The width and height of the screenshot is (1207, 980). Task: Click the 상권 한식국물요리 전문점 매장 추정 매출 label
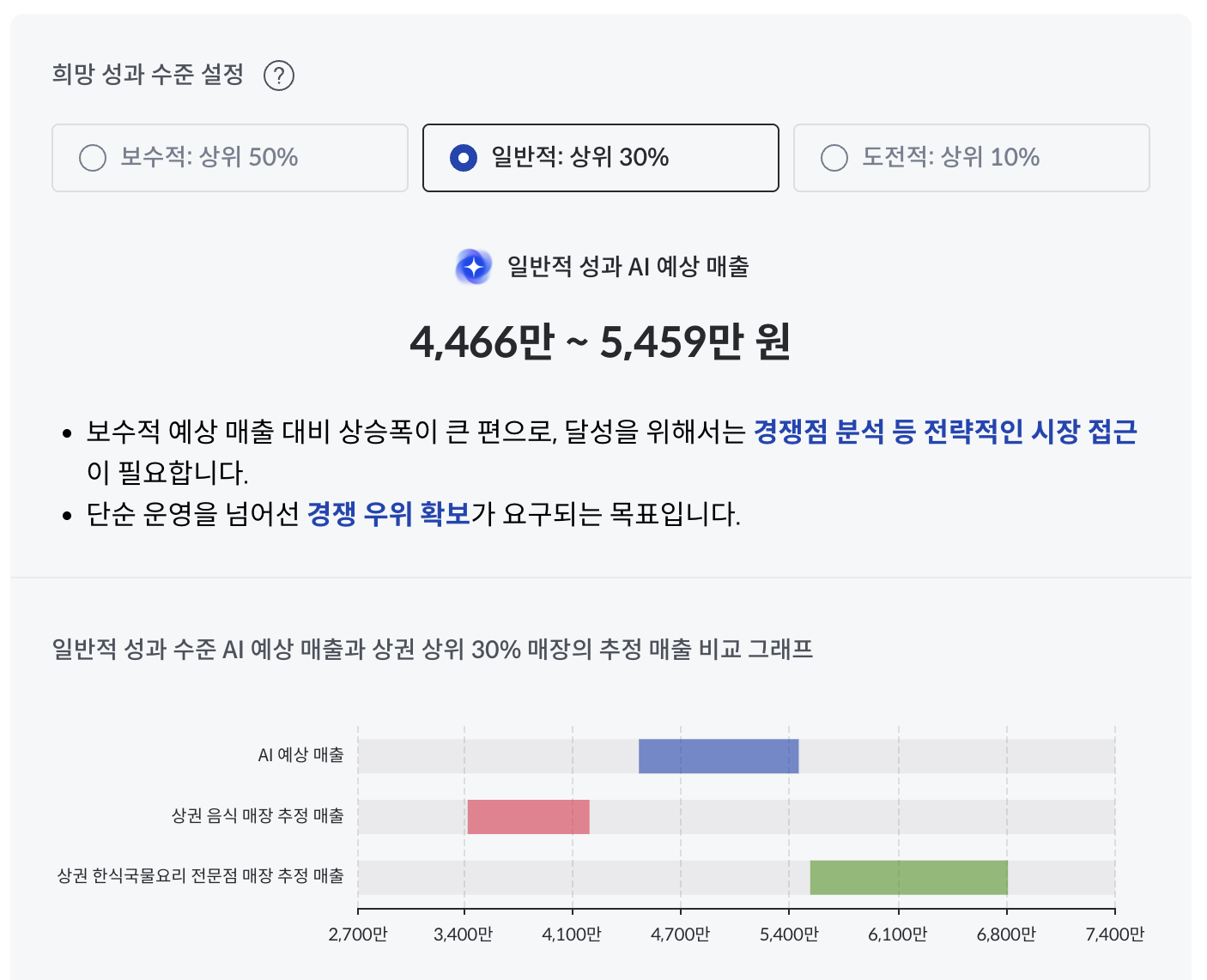[200, 876]
